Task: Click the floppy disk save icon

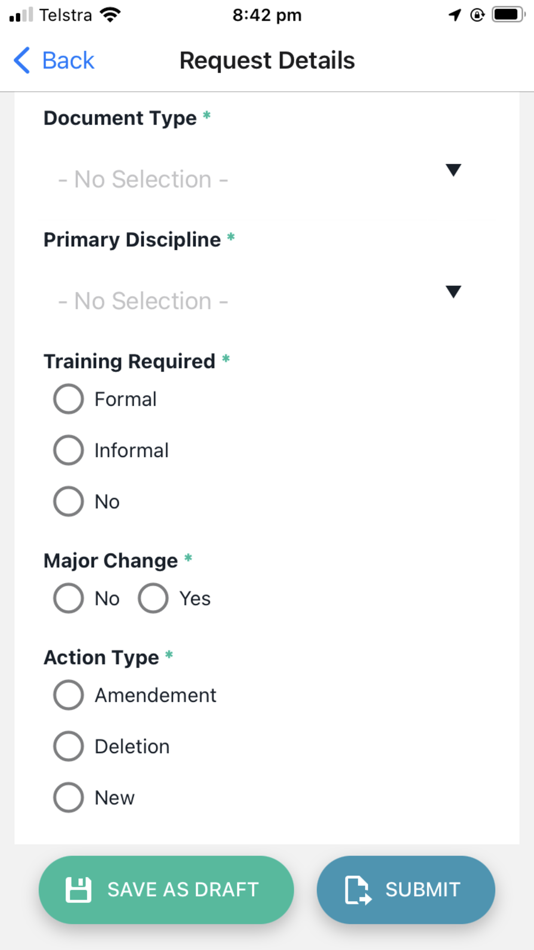Action: [x=78, y=889]
